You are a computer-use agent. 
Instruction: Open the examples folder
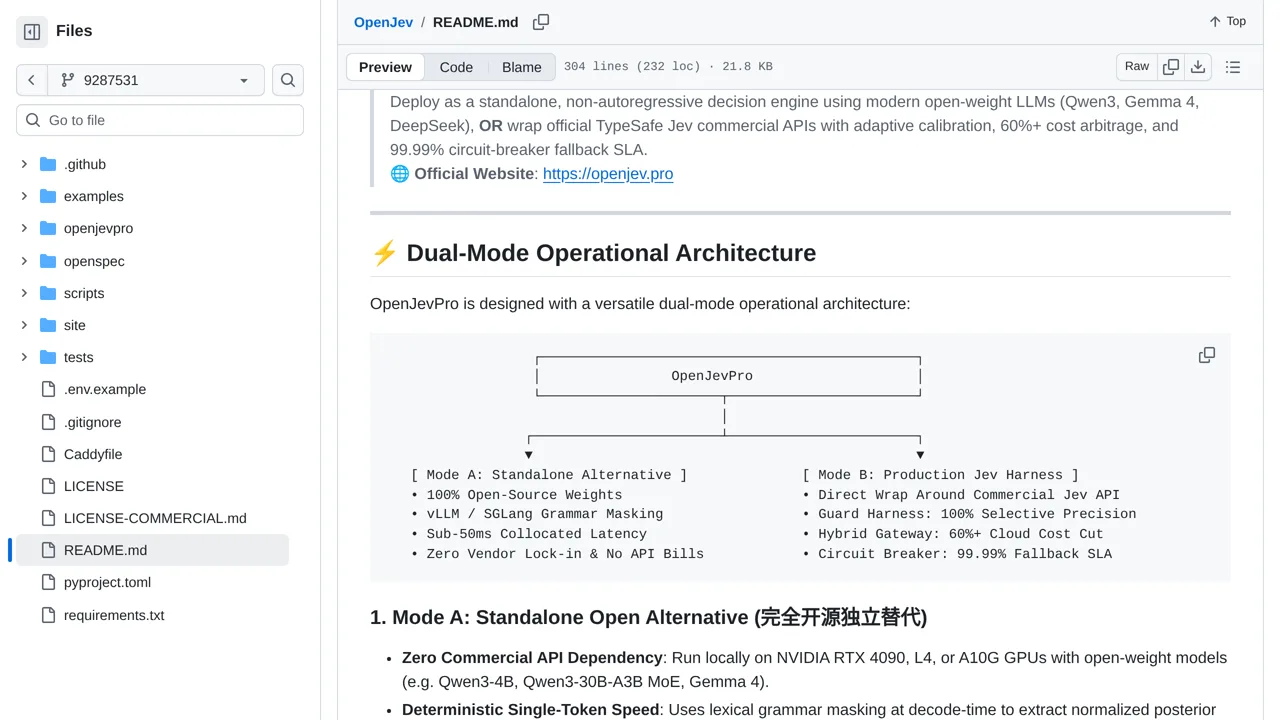click(93, 196)
